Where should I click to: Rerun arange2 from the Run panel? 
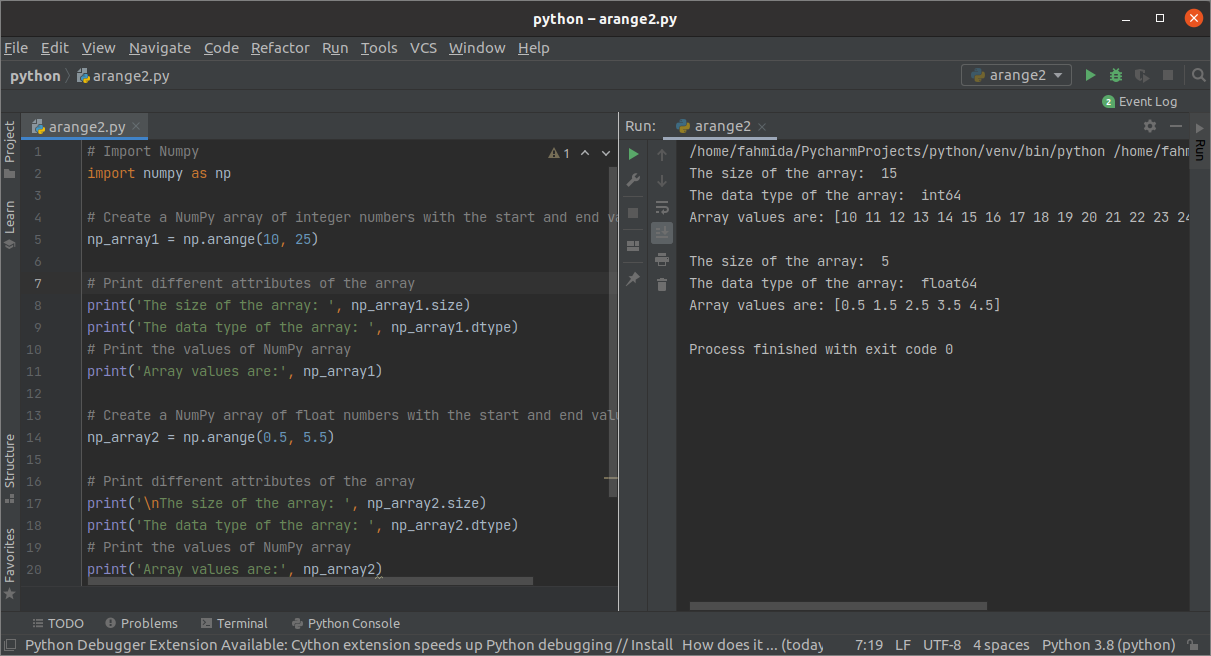coord(633,154)
